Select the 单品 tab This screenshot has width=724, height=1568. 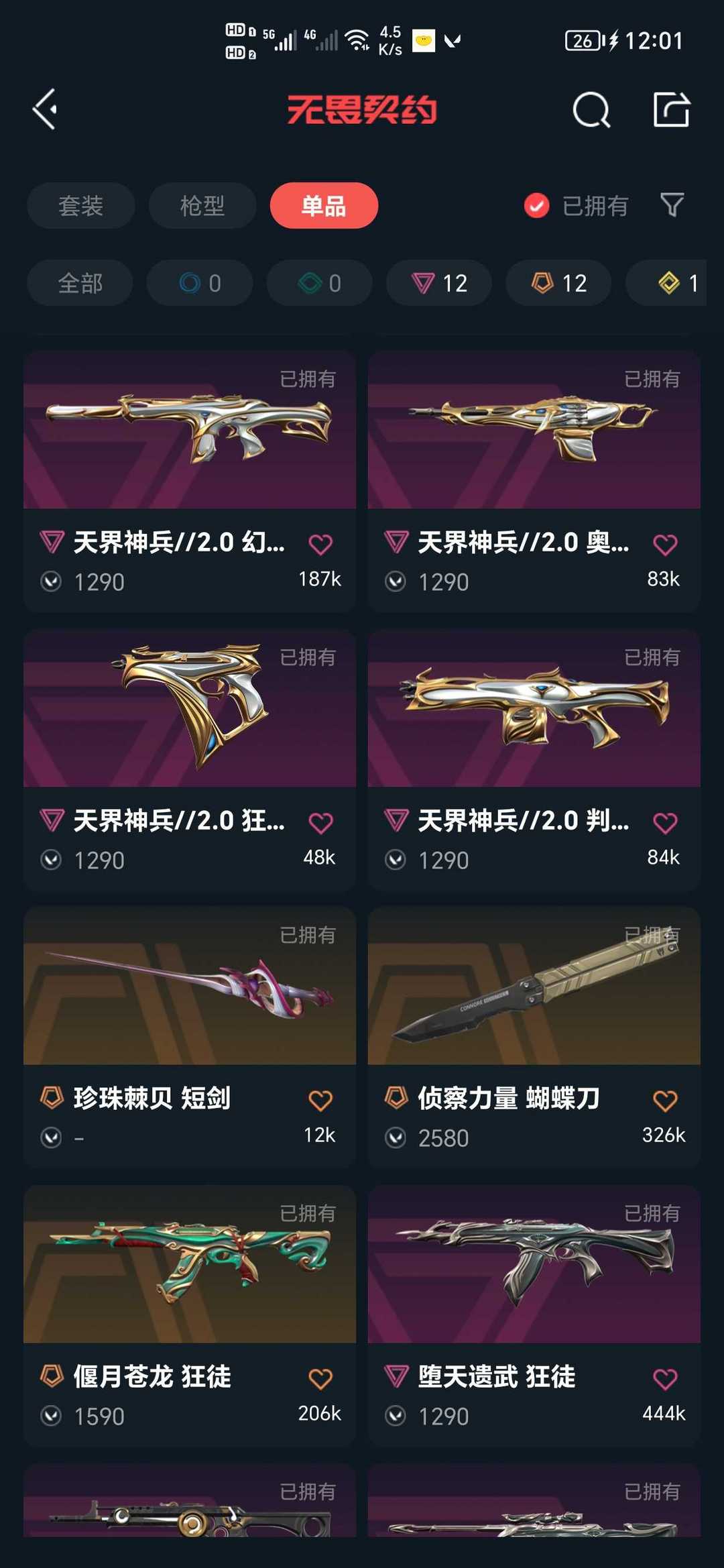[x=324, y=205]
